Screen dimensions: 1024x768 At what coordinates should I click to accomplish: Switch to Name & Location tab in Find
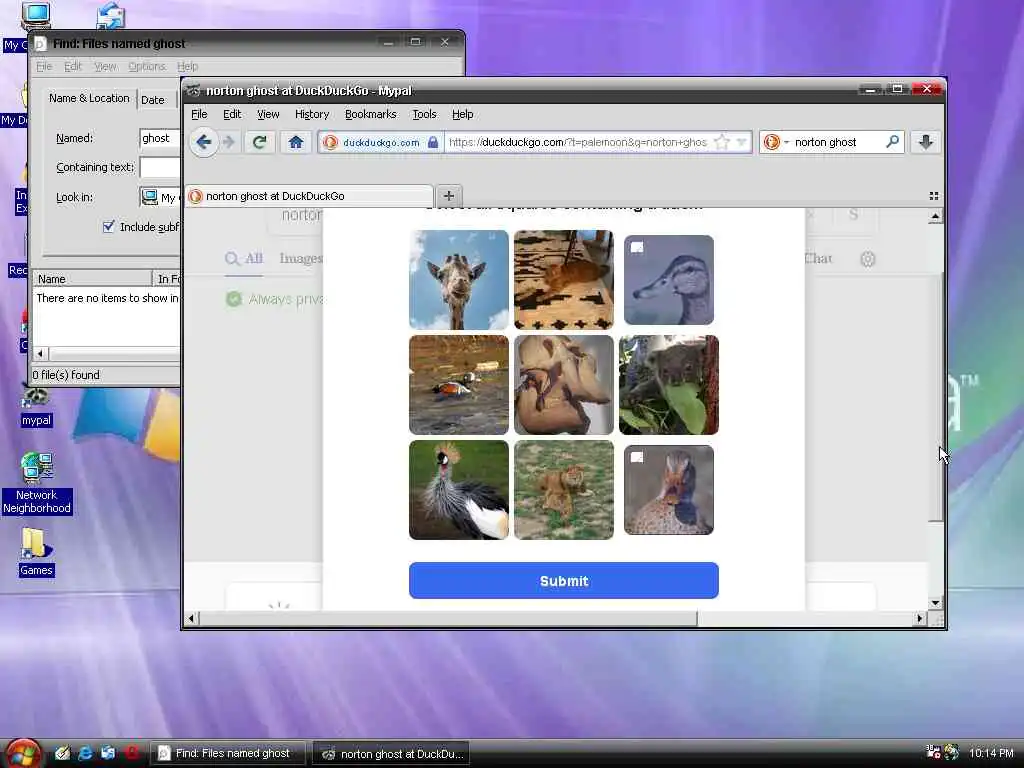89,98
